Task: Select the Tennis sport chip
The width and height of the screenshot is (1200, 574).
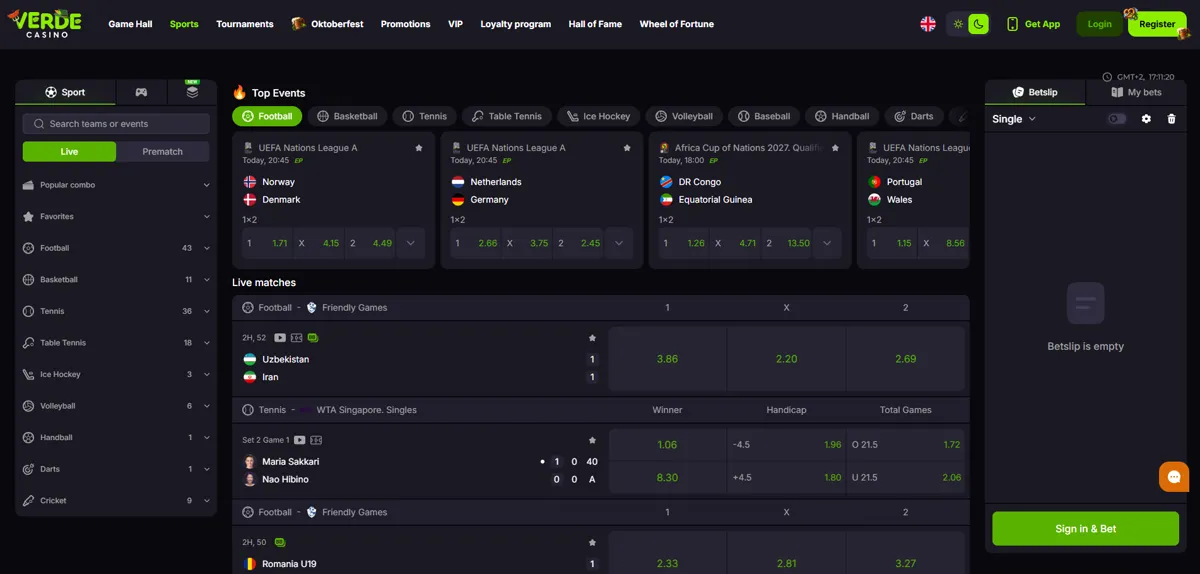Action: (425, 116)
